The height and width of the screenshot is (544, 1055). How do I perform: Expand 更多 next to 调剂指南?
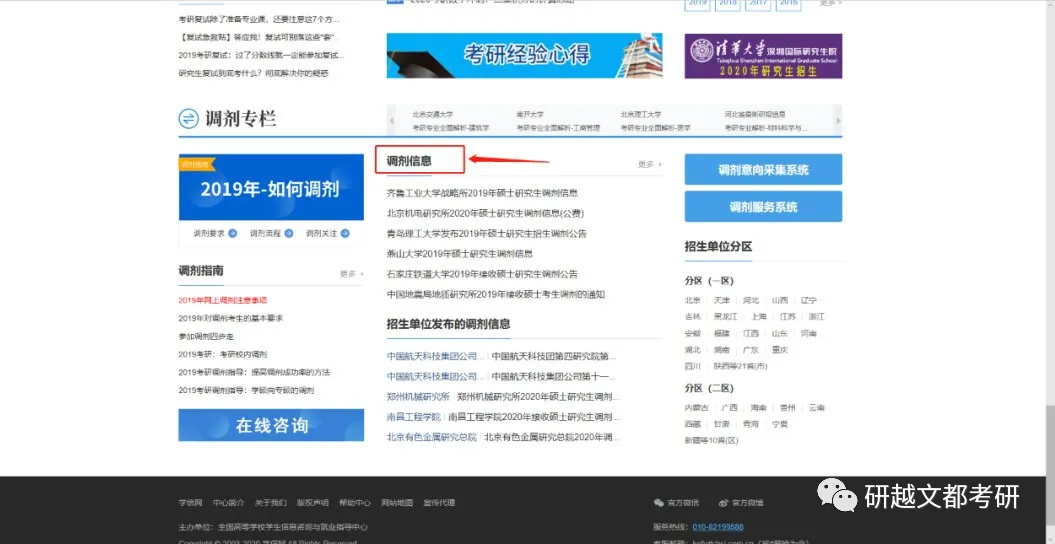tap(351, 274)
